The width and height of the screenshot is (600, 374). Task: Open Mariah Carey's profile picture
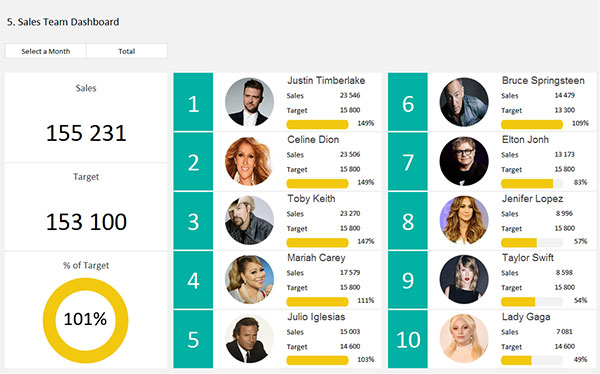pos(249,279)
